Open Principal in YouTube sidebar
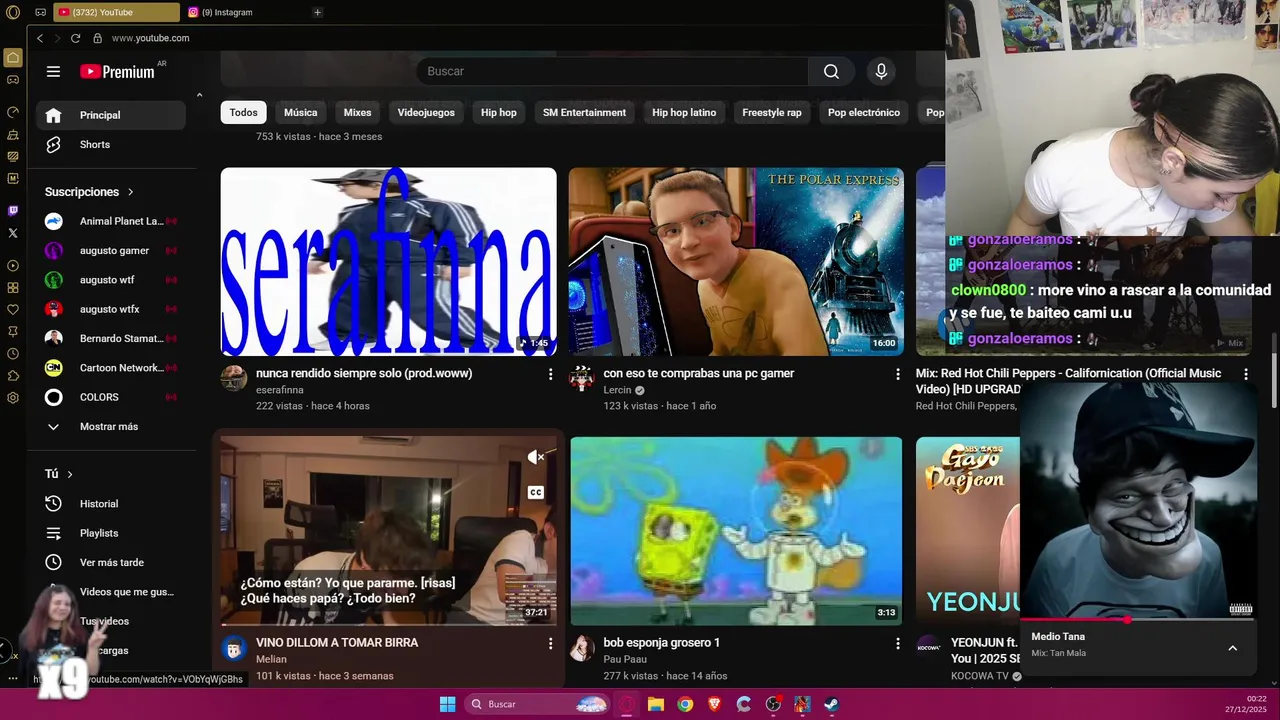 [x=110, y=115]
